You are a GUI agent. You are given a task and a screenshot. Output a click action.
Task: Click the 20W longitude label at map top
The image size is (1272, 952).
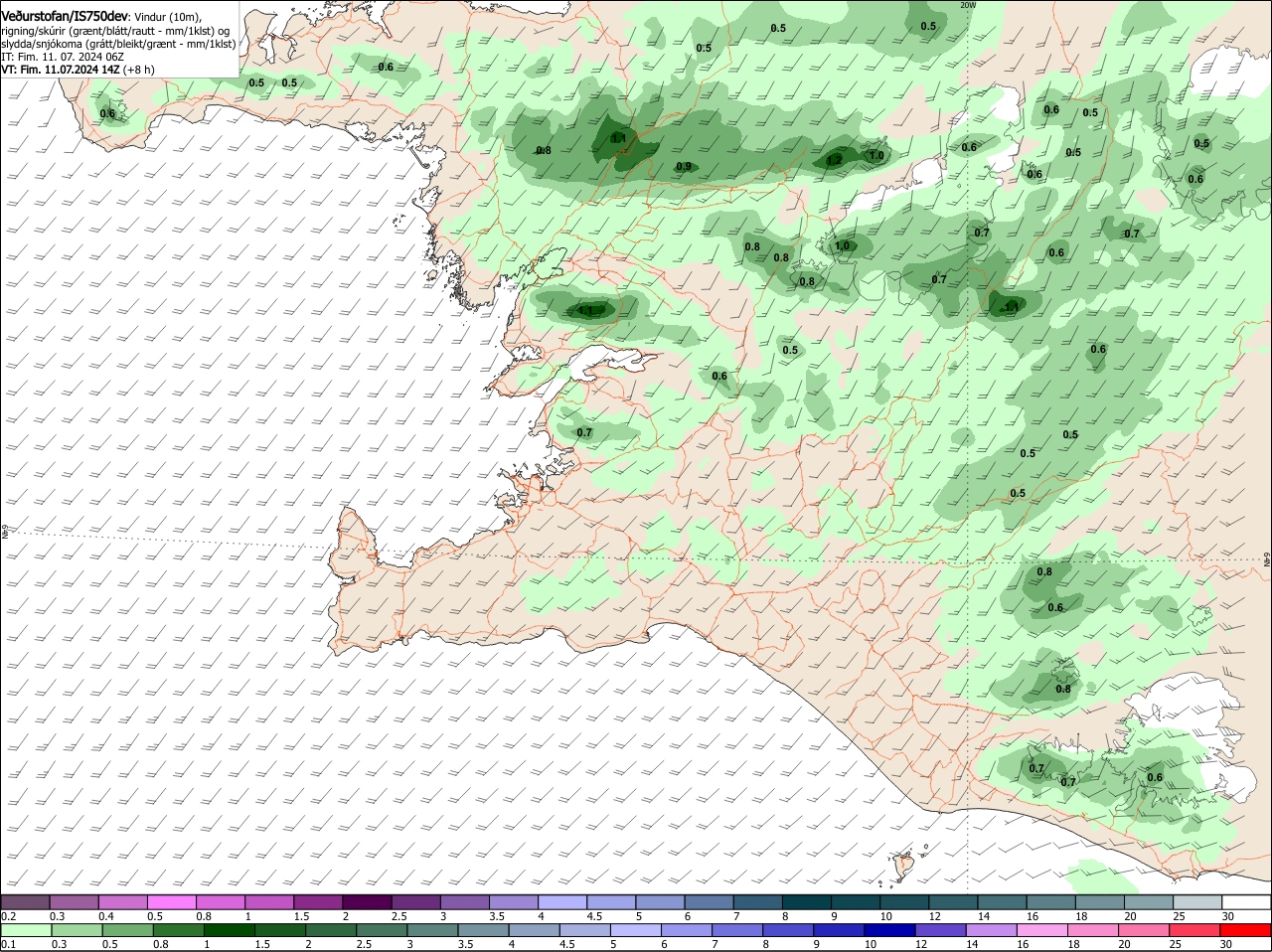tap(968, 5)
